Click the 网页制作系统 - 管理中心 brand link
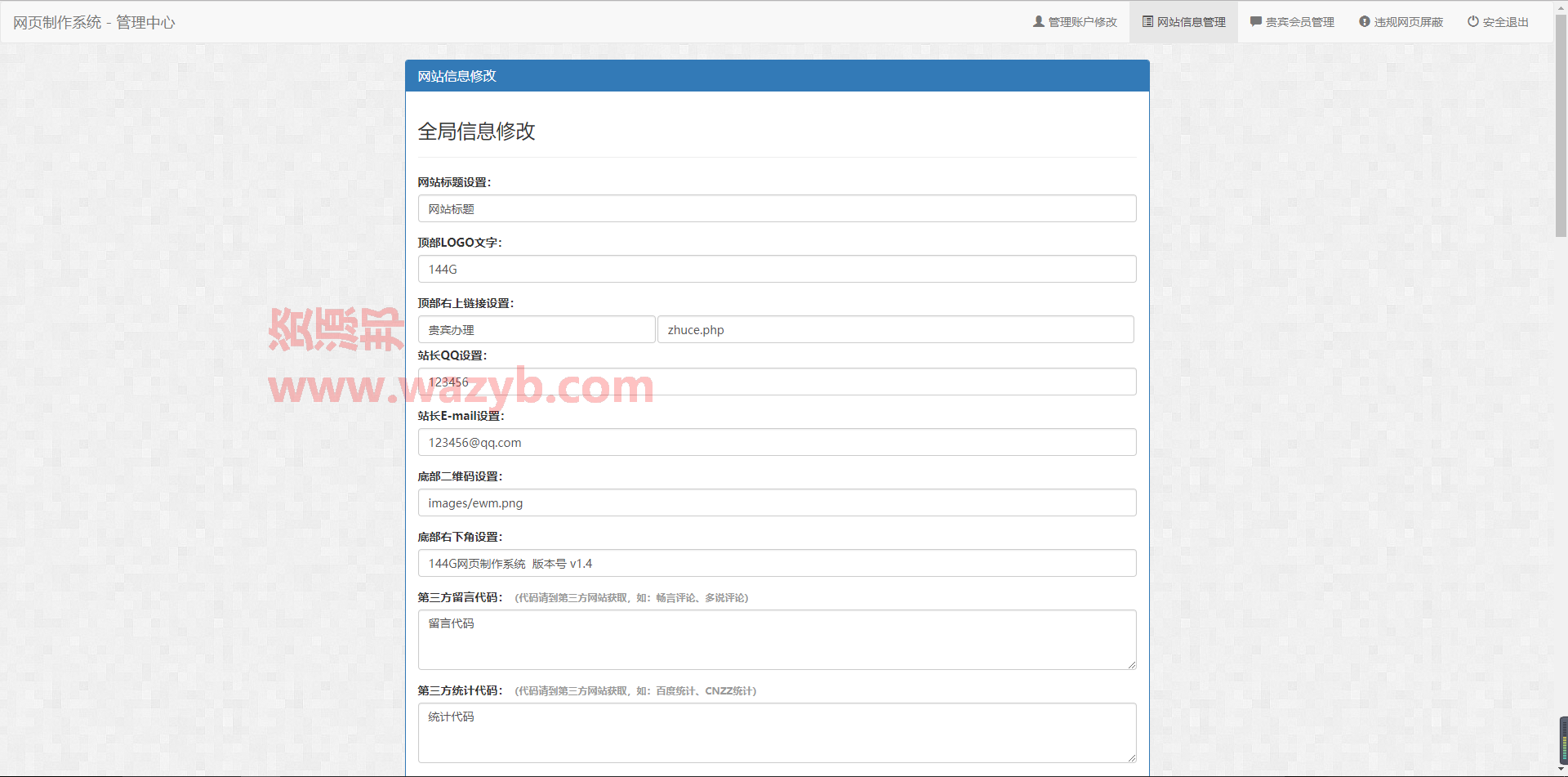The image size is (1568, 777). point(94,22)
